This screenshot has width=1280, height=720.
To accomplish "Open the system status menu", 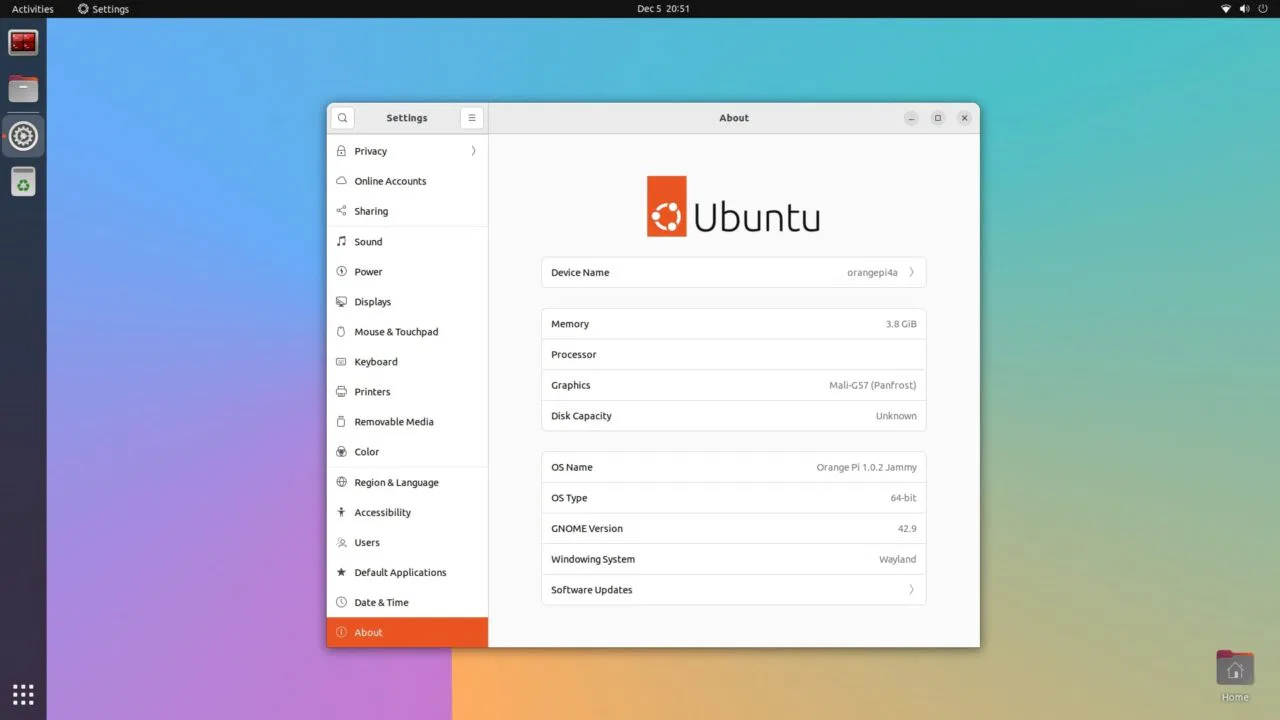I will coord(1243,8).
